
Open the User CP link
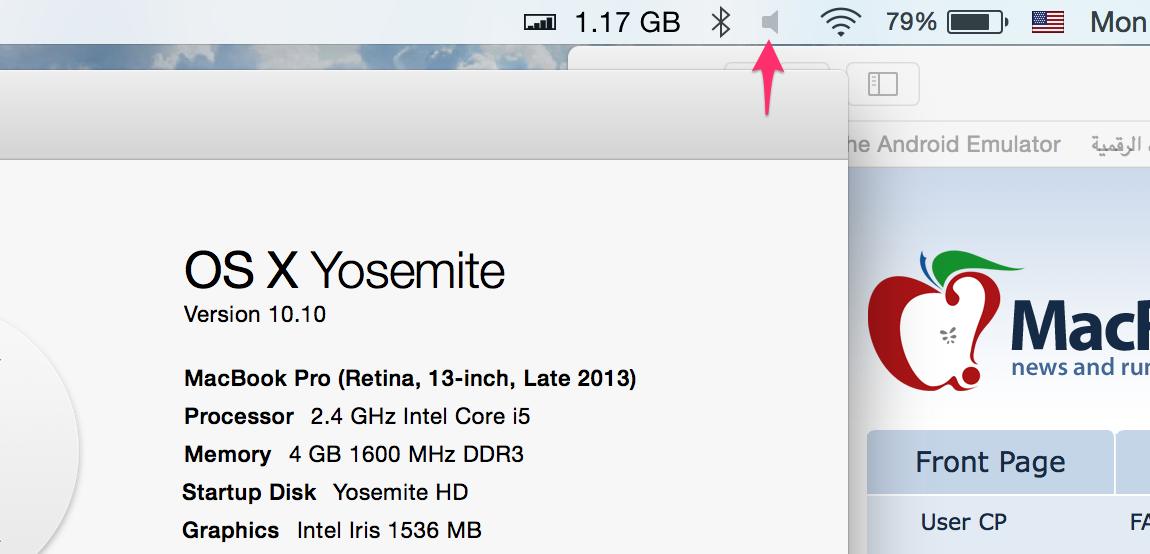pyautogui.click(x=963, y=522)
